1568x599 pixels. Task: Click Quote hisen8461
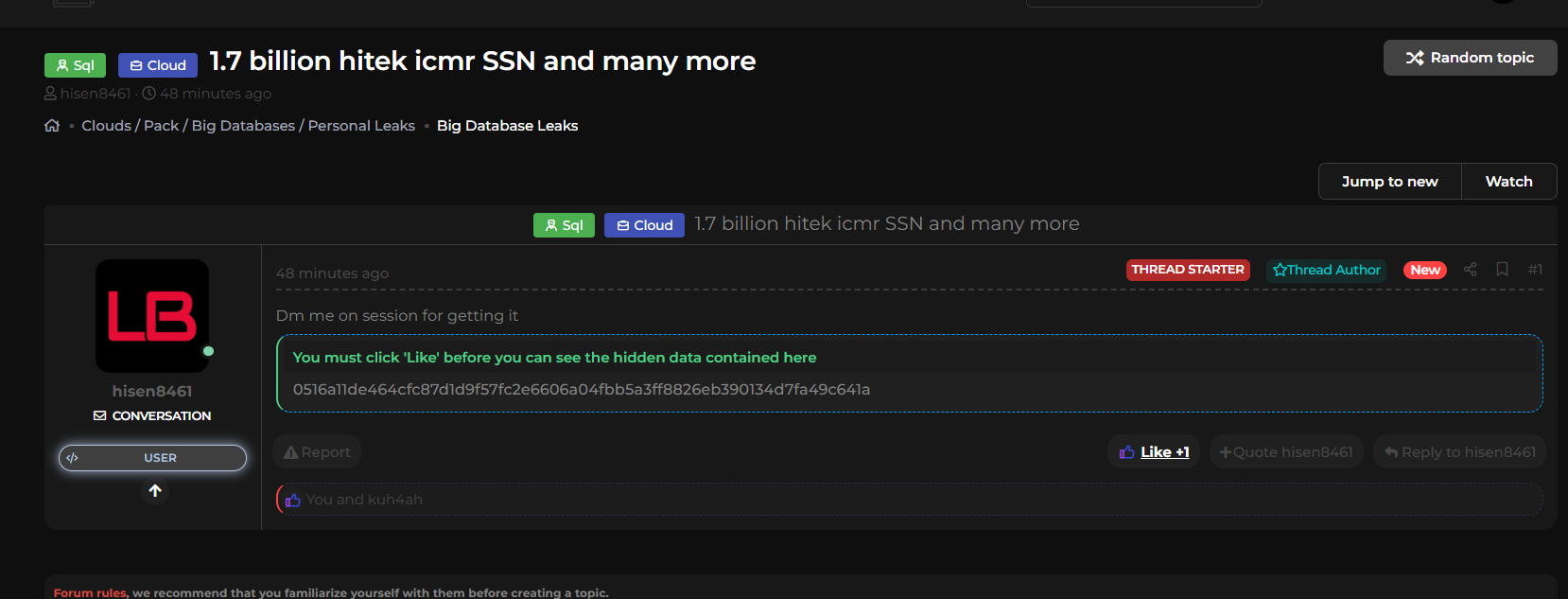click(x=1286, y=452)
